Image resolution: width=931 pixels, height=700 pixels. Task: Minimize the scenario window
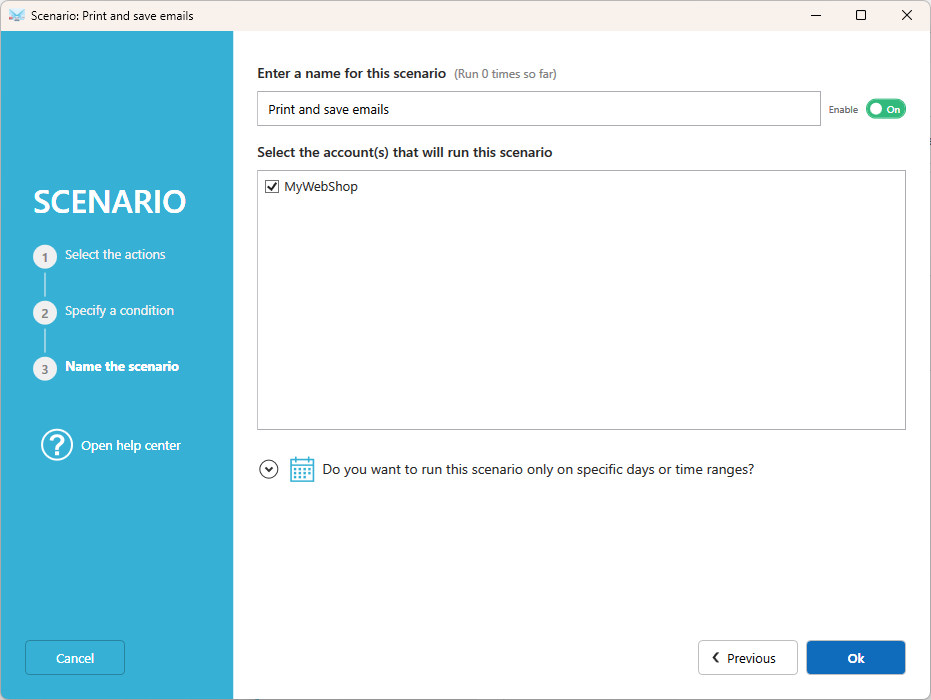coord(816,15)
